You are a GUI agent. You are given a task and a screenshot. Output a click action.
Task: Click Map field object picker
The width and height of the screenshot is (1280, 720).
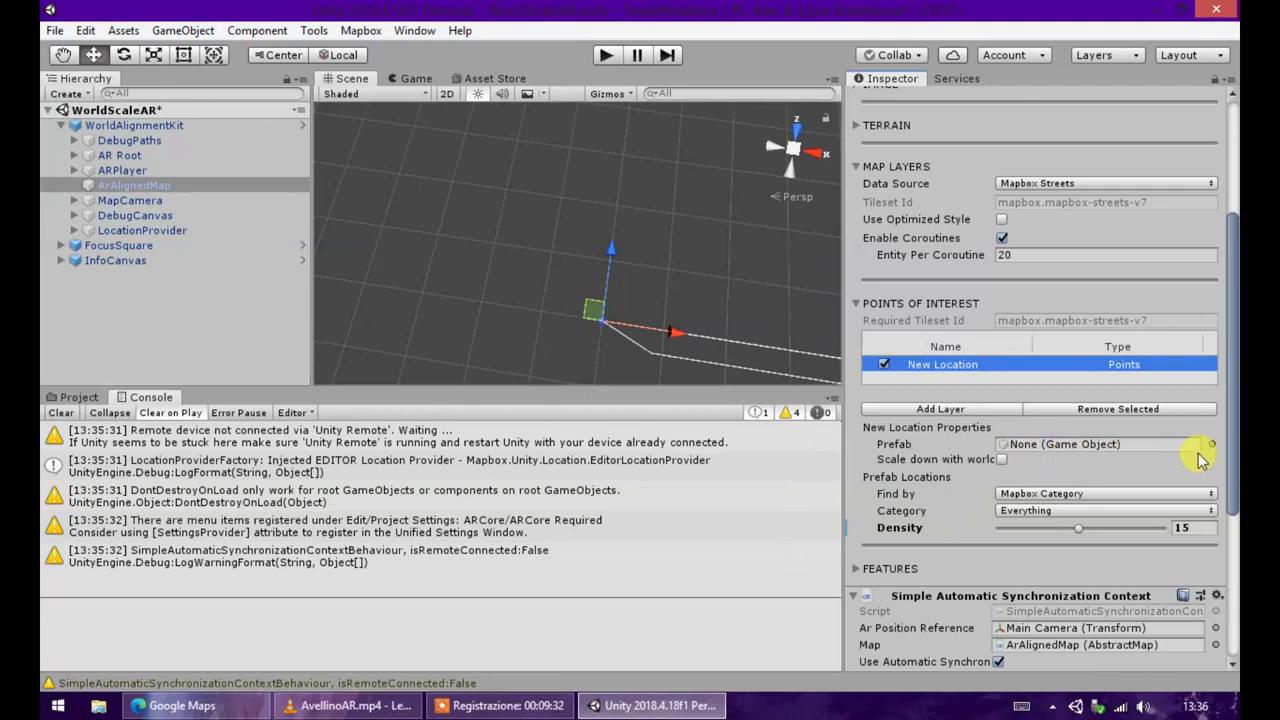click(x=1215, y=645)
